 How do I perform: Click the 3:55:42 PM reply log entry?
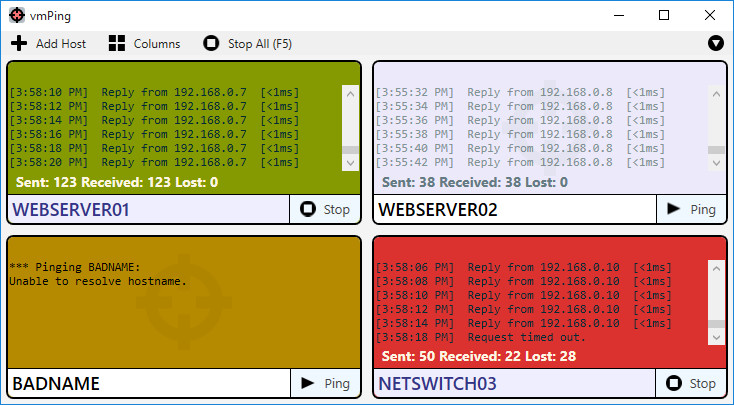[520, 162]
